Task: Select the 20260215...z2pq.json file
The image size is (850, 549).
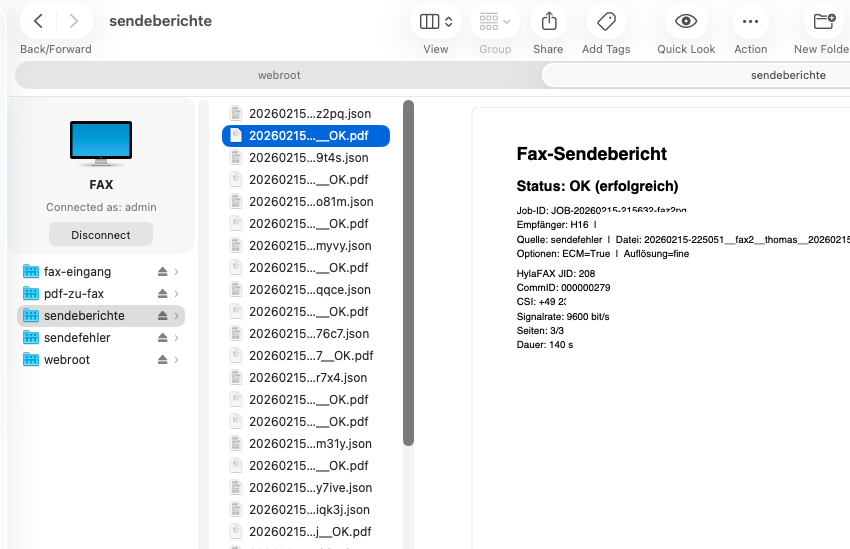Action: click(309, 114)
